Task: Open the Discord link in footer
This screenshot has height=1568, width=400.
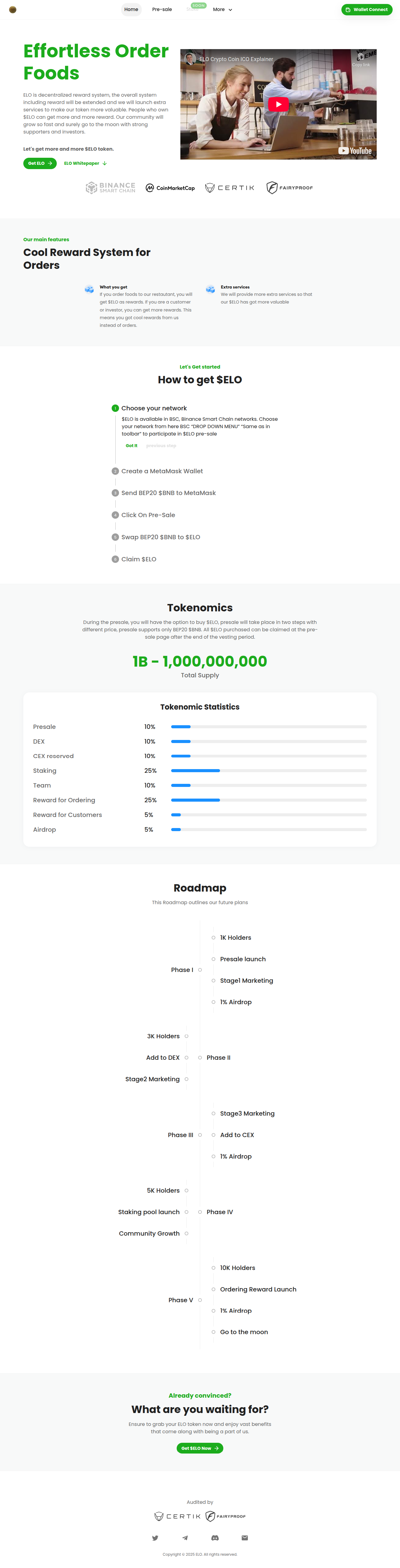Action: click(215, 1538)
